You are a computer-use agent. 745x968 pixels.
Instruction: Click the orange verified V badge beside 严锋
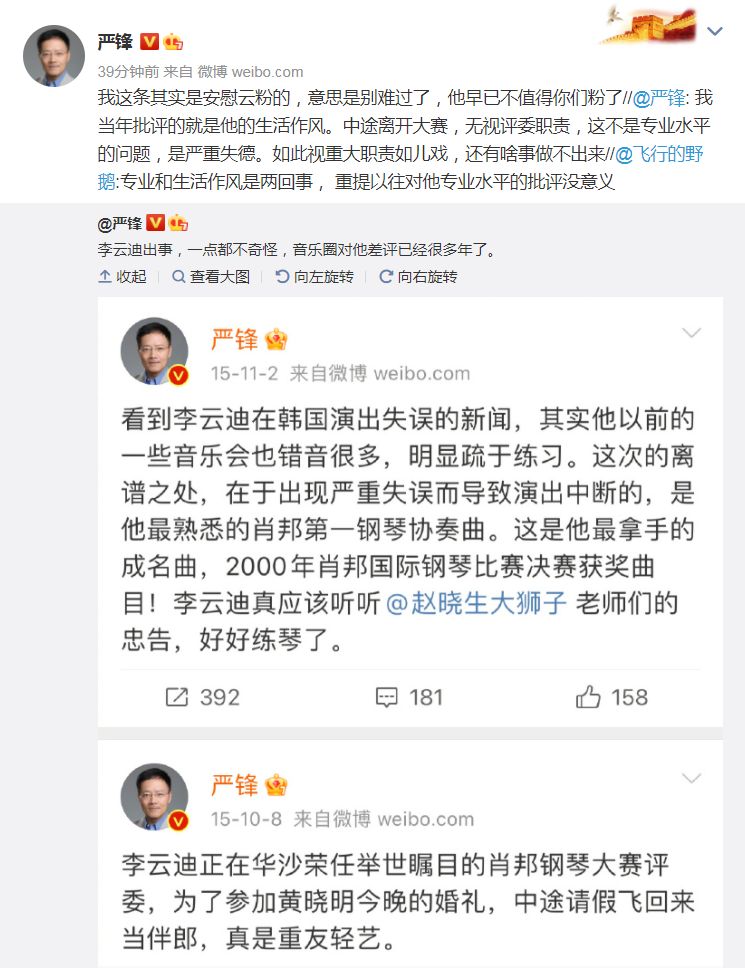(x=149, y=41)
